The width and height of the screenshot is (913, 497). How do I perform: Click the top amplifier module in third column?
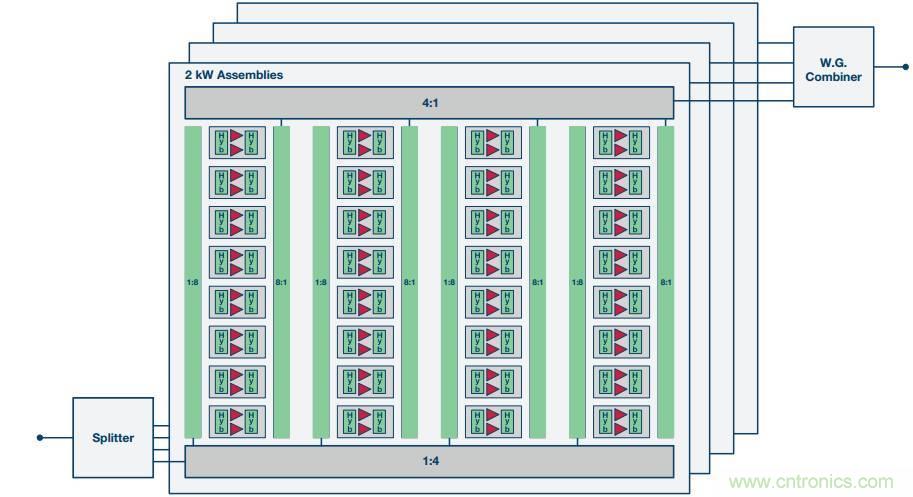point(493,143)
